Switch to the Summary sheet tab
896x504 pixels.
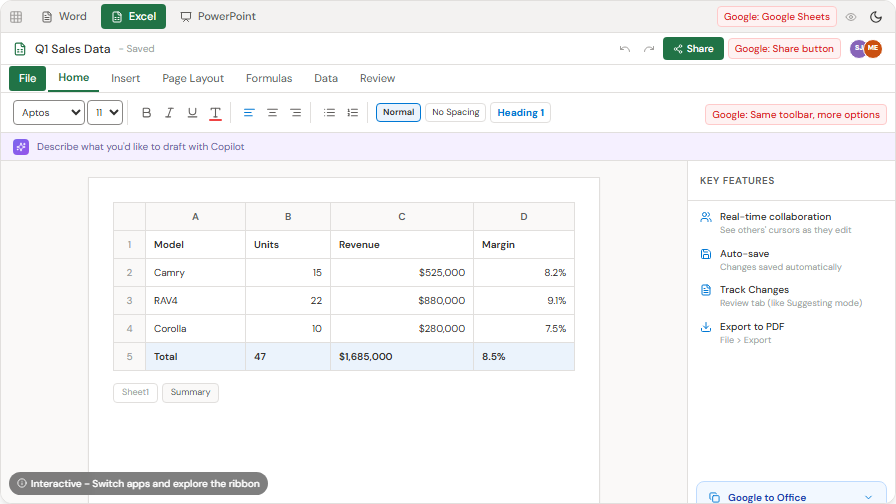(190, 393)
